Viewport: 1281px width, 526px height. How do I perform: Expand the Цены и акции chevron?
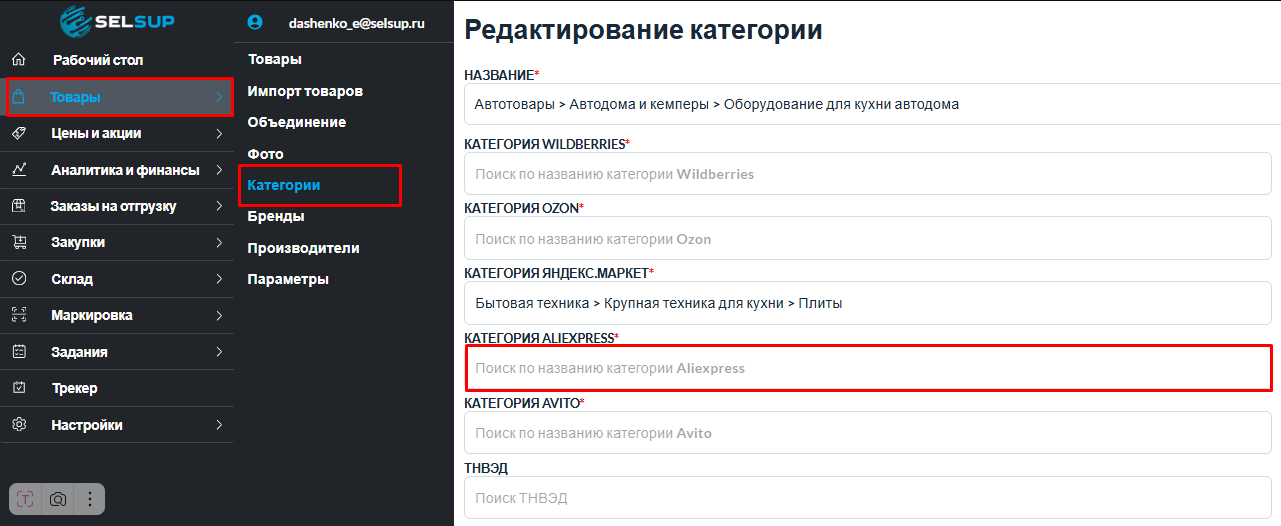219,133
